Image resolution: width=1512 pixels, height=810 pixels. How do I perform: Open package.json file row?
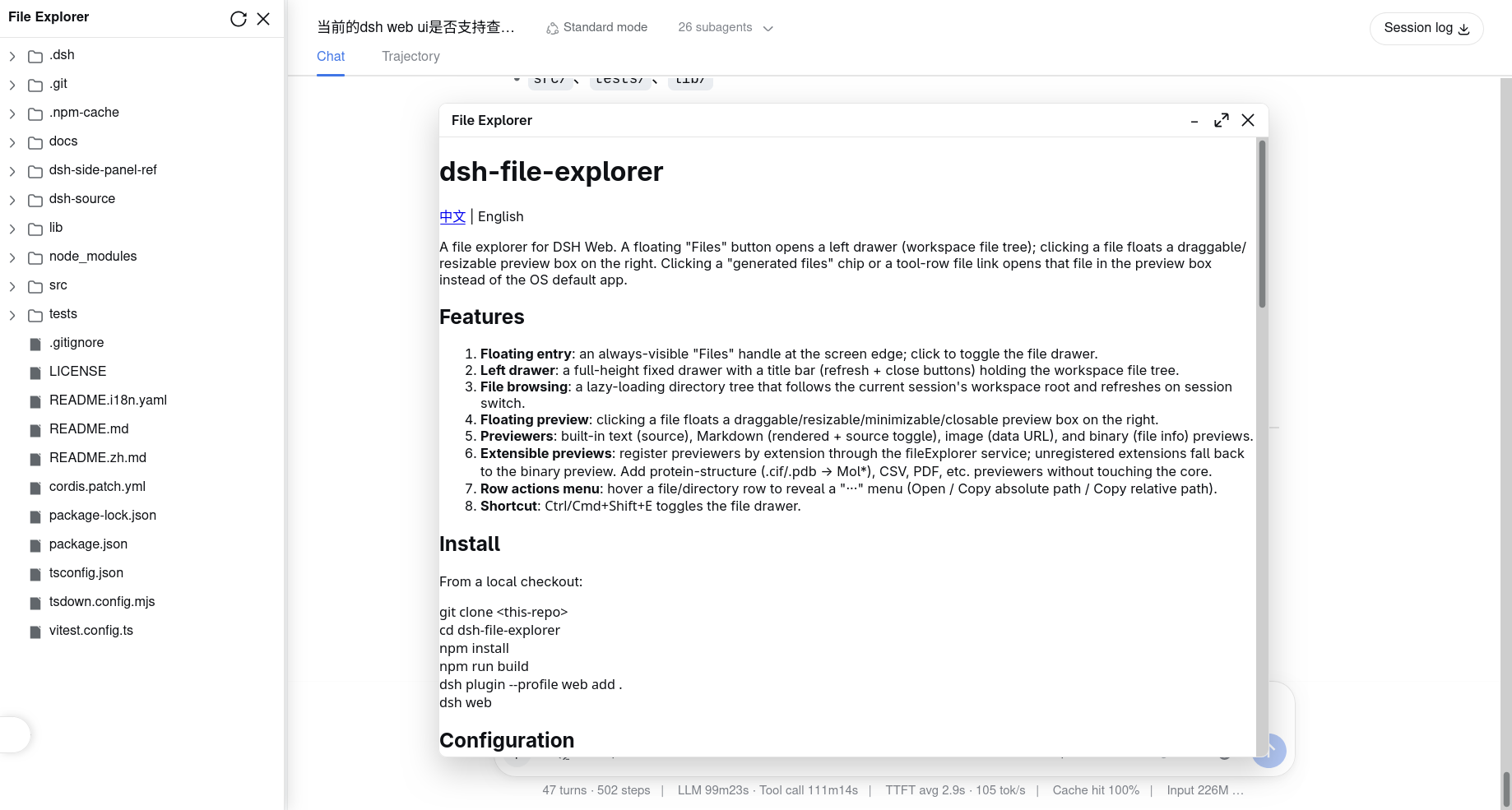point(141,544)
